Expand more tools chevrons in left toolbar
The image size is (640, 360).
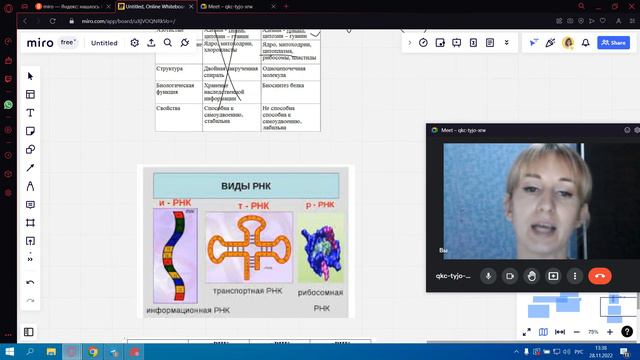click(x=30, y=259)
